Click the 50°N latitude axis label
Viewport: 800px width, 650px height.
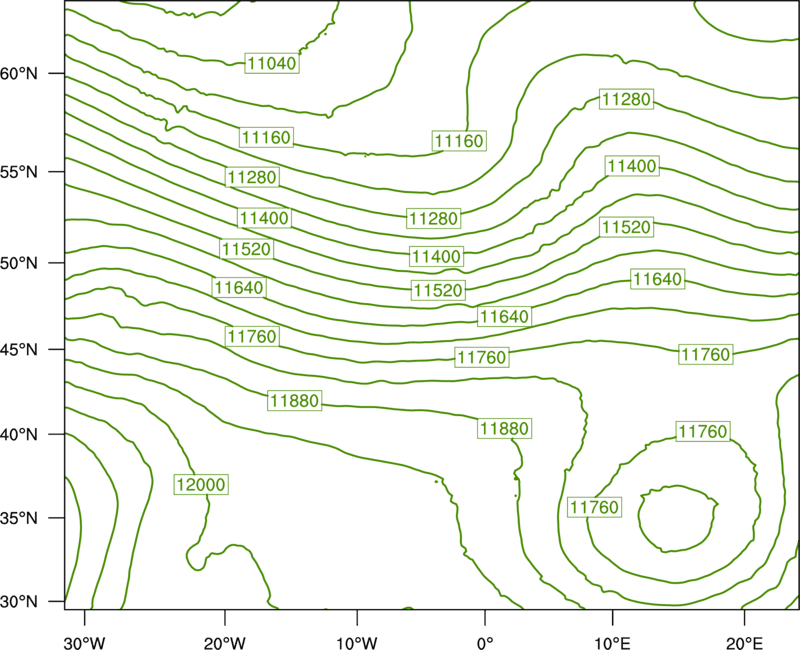tap(19, 263)
